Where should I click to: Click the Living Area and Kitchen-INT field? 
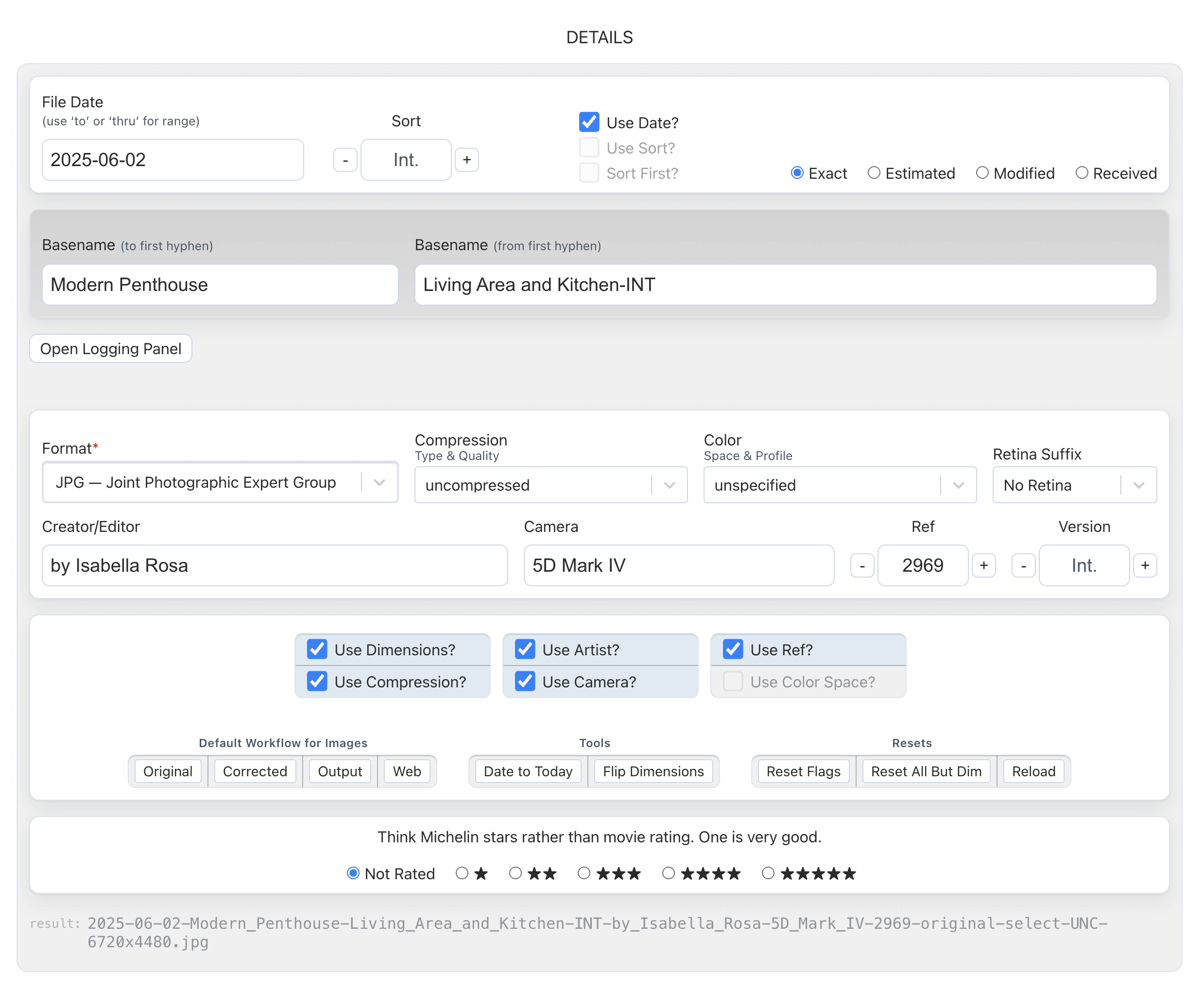(785, 285)
